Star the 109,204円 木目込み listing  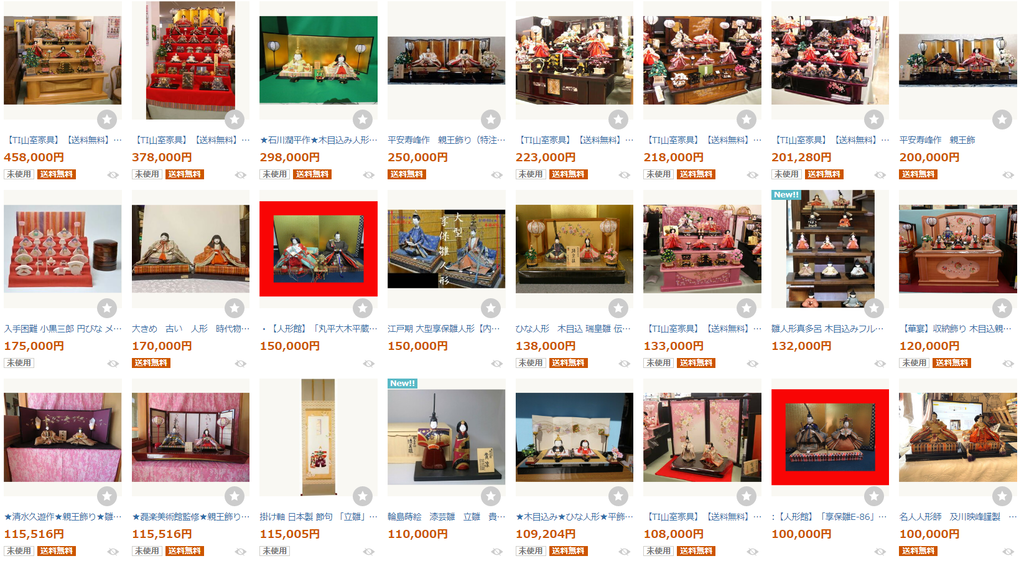[618, 496]
